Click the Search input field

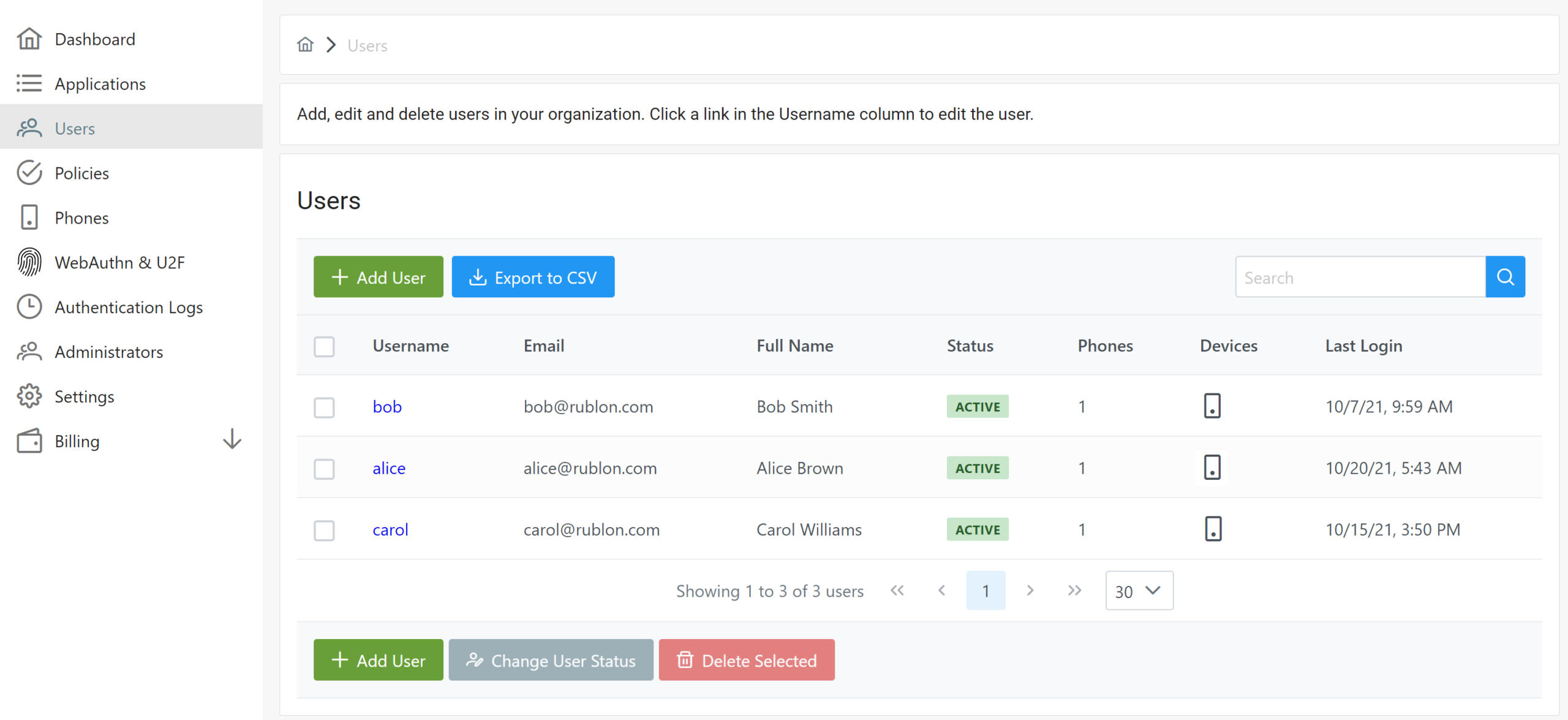pos(1360,278)
